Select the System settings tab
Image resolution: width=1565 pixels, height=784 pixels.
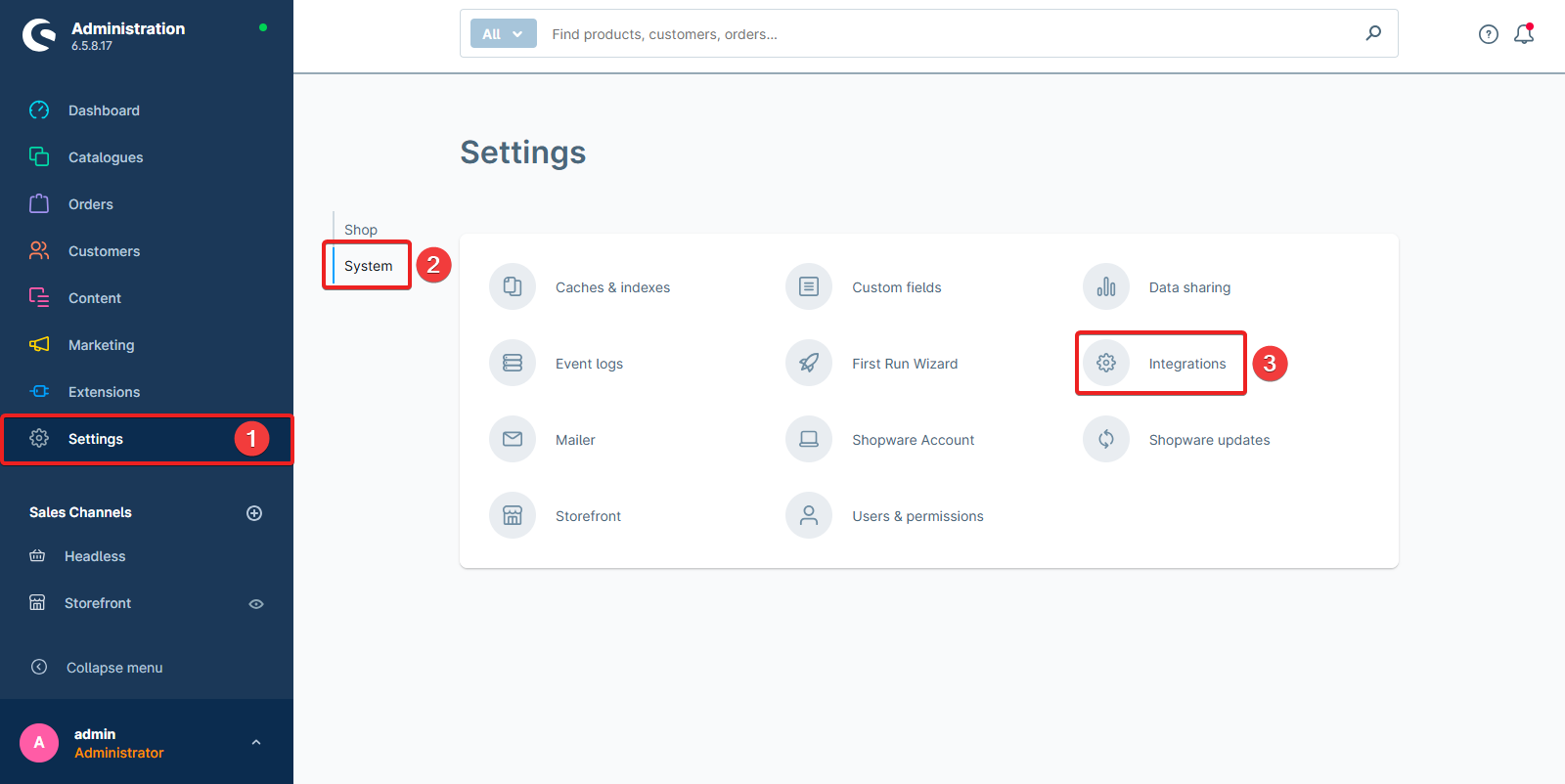(368, 266)
